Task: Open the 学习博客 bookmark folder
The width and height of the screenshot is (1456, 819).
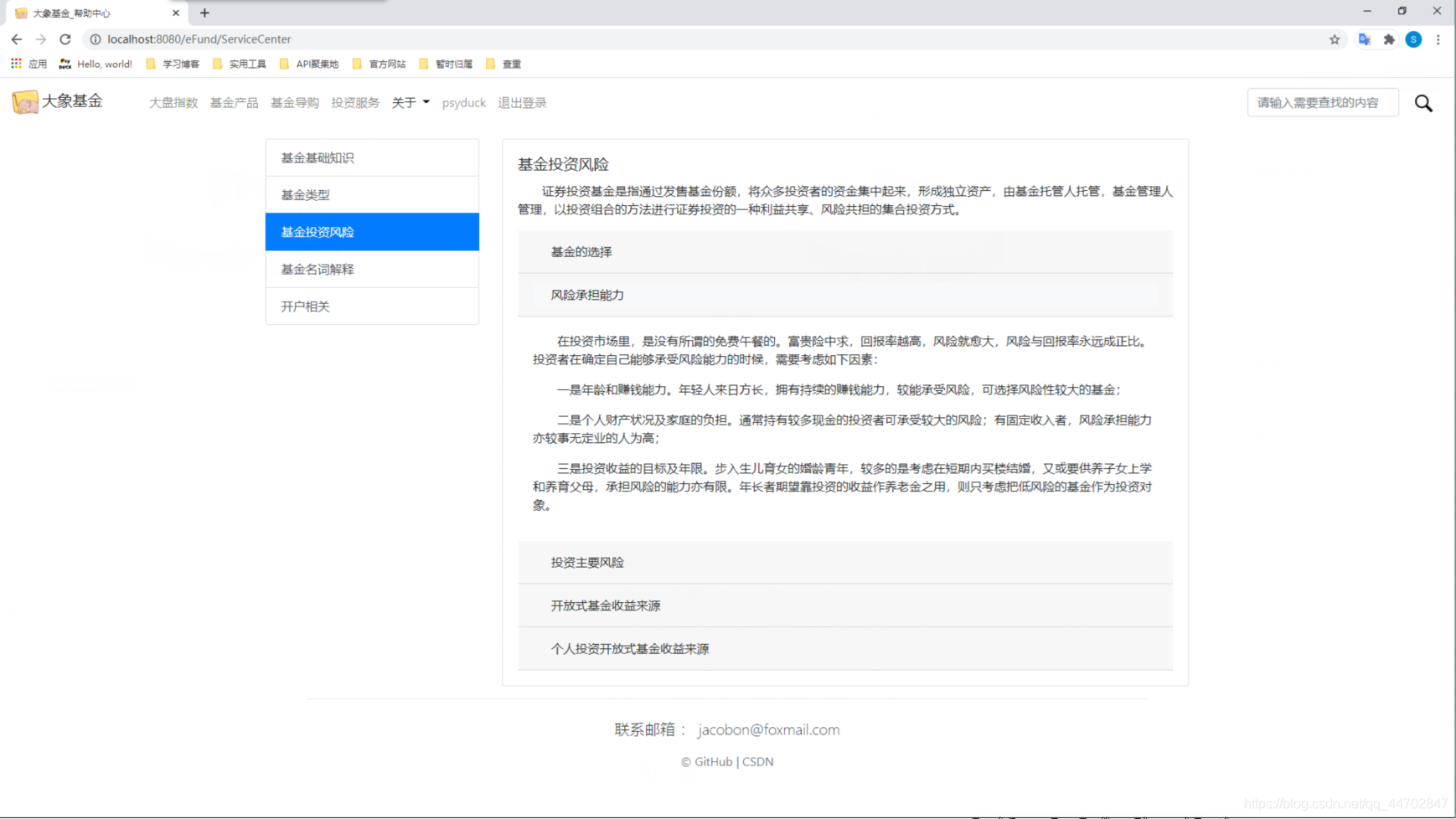Action: pos(173,64)
